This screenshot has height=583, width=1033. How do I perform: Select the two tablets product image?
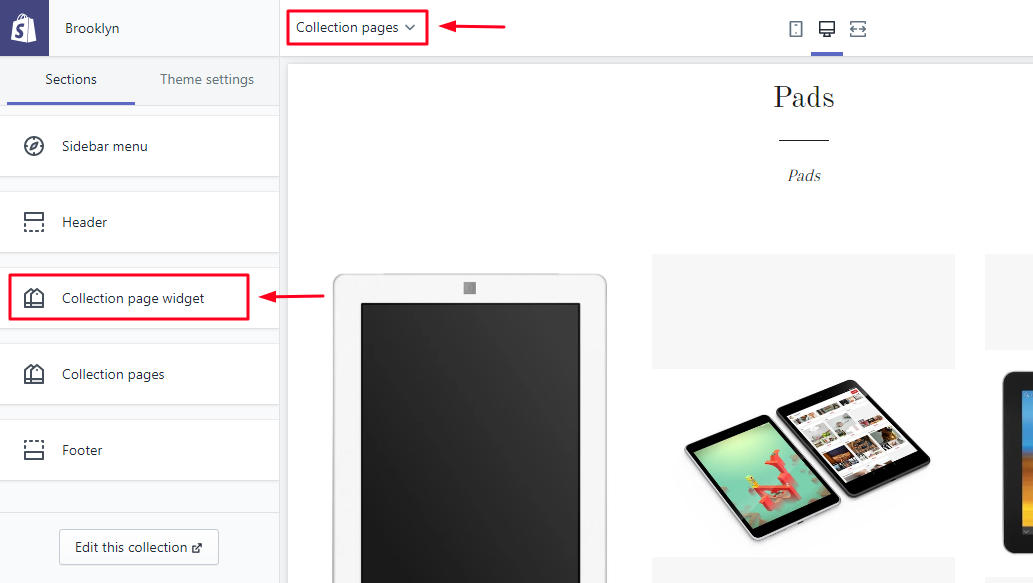coord(807,459)
